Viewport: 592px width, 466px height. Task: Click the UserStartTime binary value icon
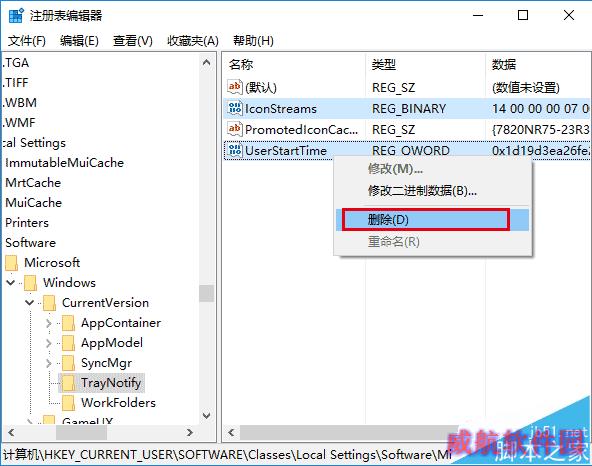point(234,151)
